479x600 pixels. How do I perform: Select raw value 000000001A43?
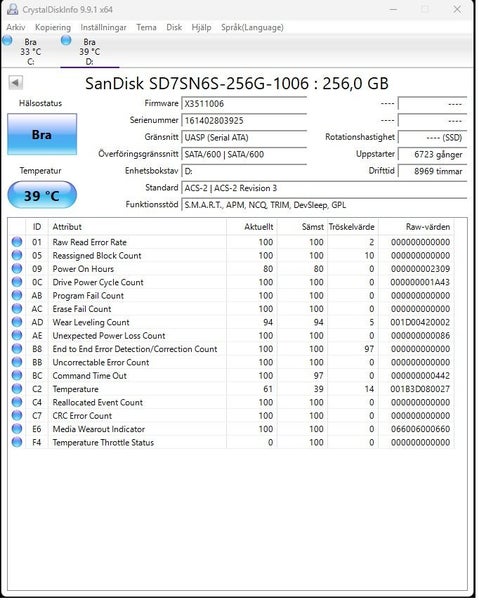point(420,282)
